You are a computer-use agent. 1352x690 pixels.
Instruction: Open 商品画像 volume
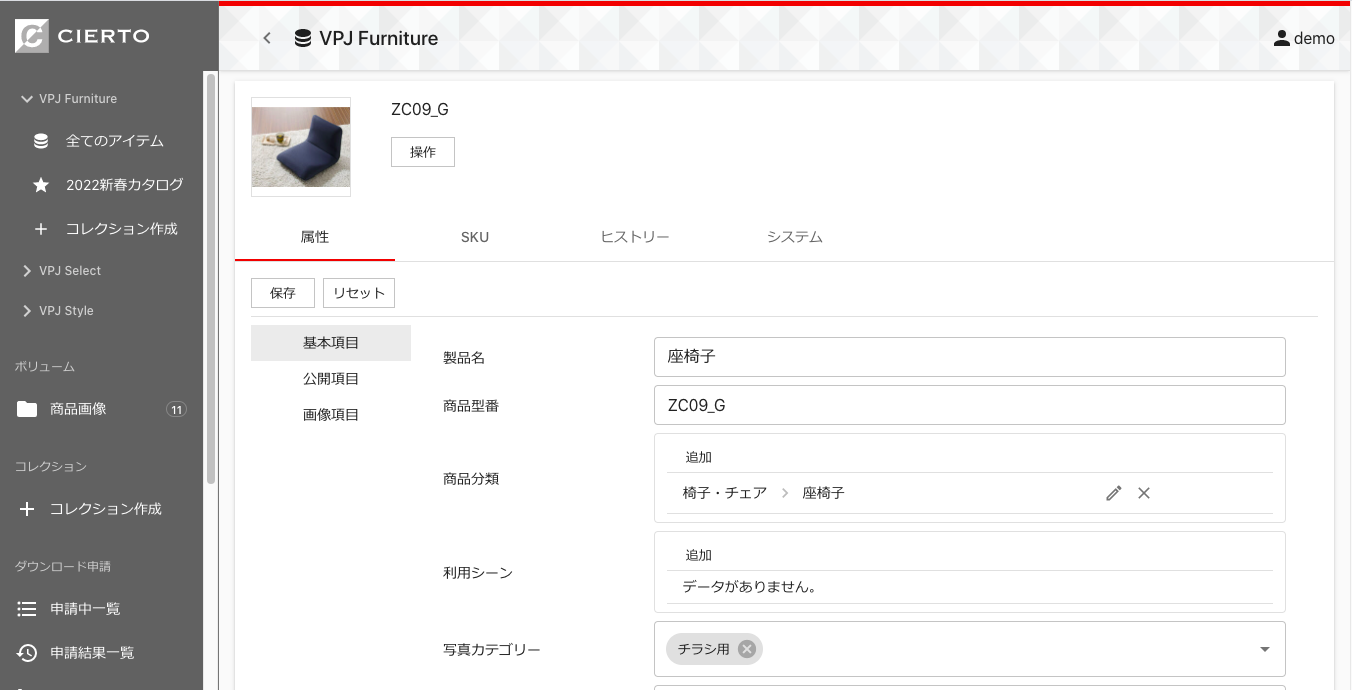click(x=78, y=409)
